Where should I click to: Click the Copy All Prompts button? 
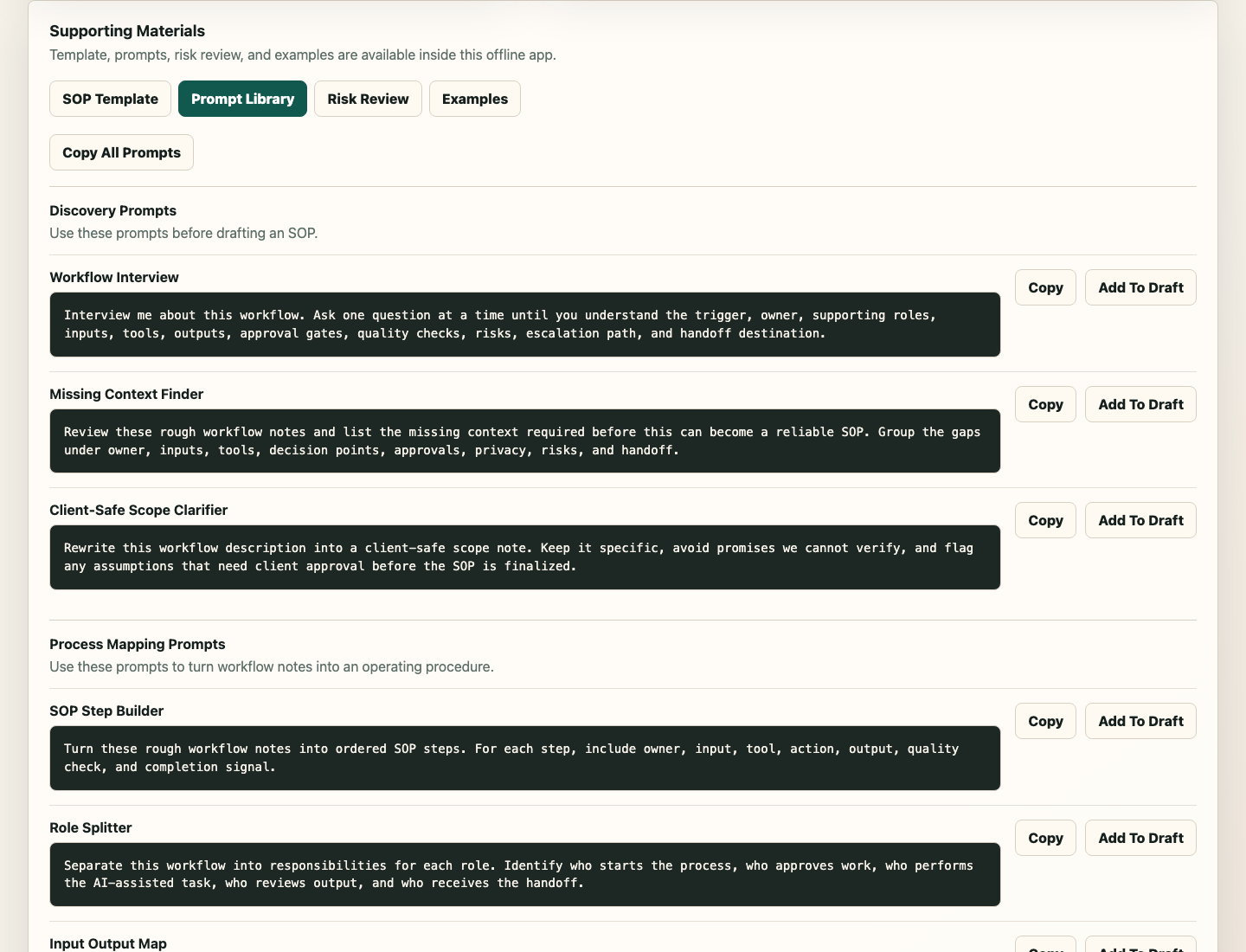tap(121, 152)
